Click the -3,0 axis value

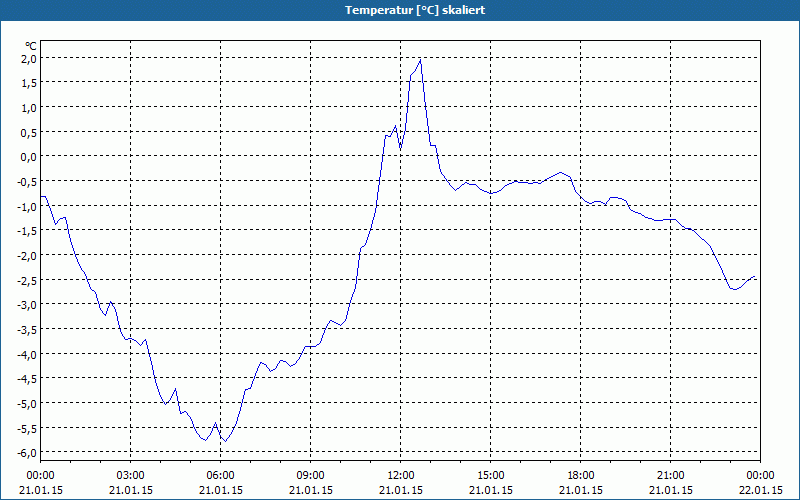click(28, 305)
